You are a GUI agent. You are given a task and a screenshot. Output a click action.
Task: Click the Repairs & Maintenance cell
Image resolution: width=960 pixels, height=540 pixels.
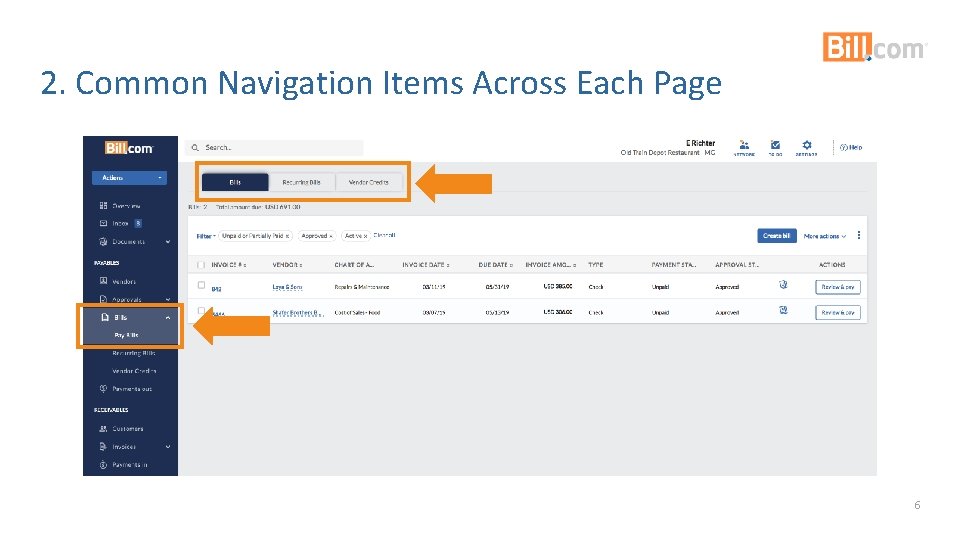pos(361,287)
